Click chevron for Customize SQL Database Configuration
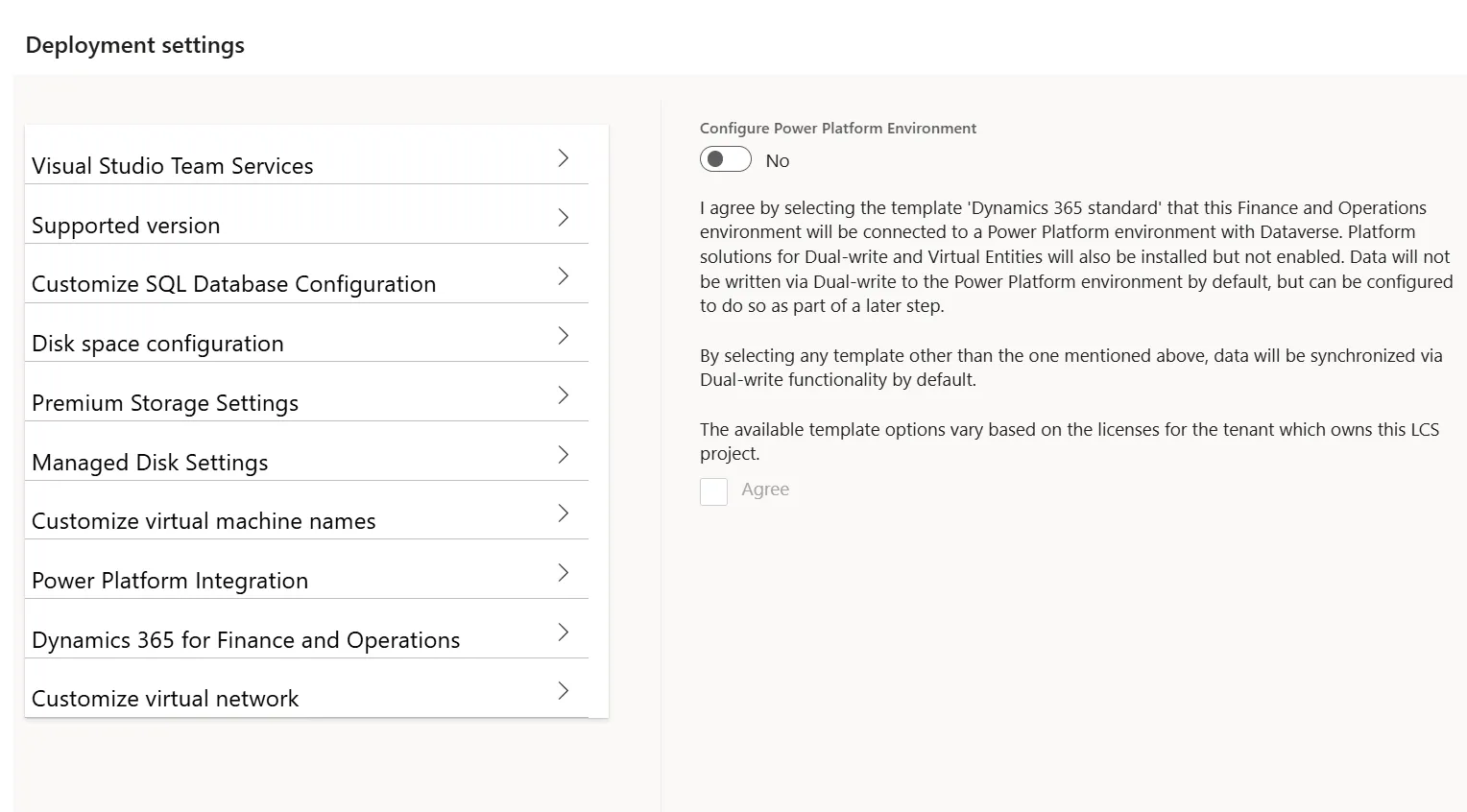Image resolution: width=1467 pixels, height=812 pixels. (x=564, y=276)
